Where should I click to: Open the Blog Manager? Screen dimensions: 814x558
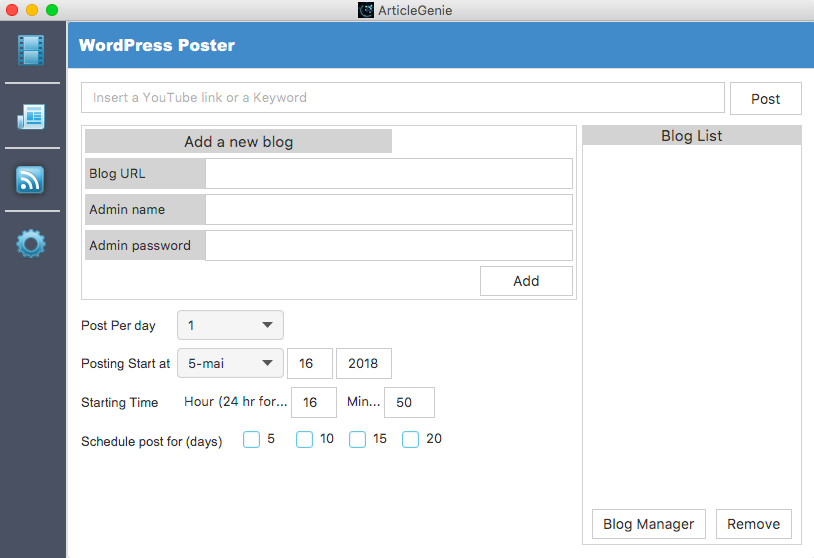coord(649,524)
